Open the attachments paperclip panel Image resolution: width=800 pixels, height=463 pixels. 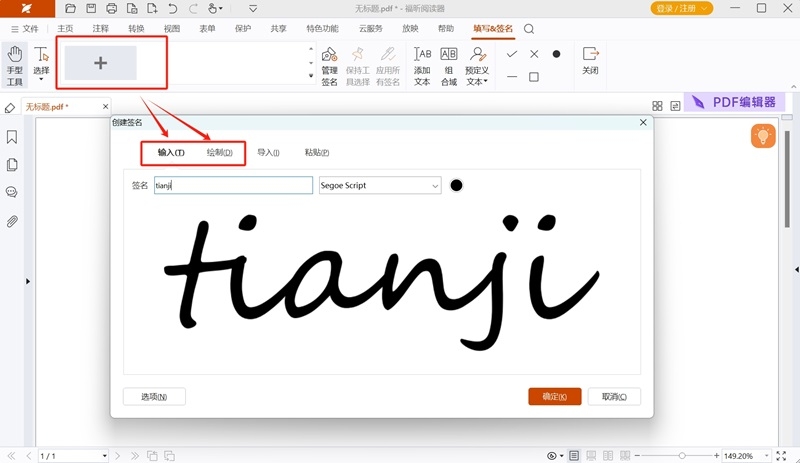point(12,221)
